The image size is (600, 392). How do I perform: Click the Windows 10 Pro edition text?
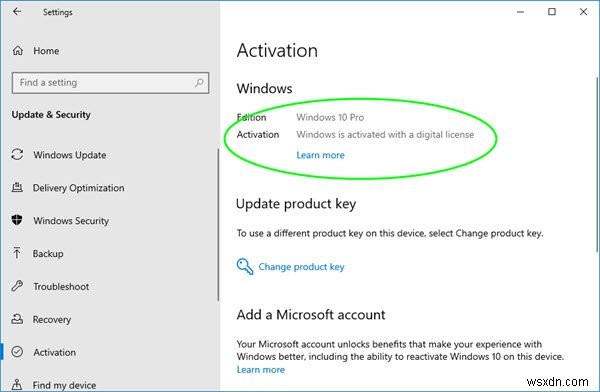coord(330,117)
